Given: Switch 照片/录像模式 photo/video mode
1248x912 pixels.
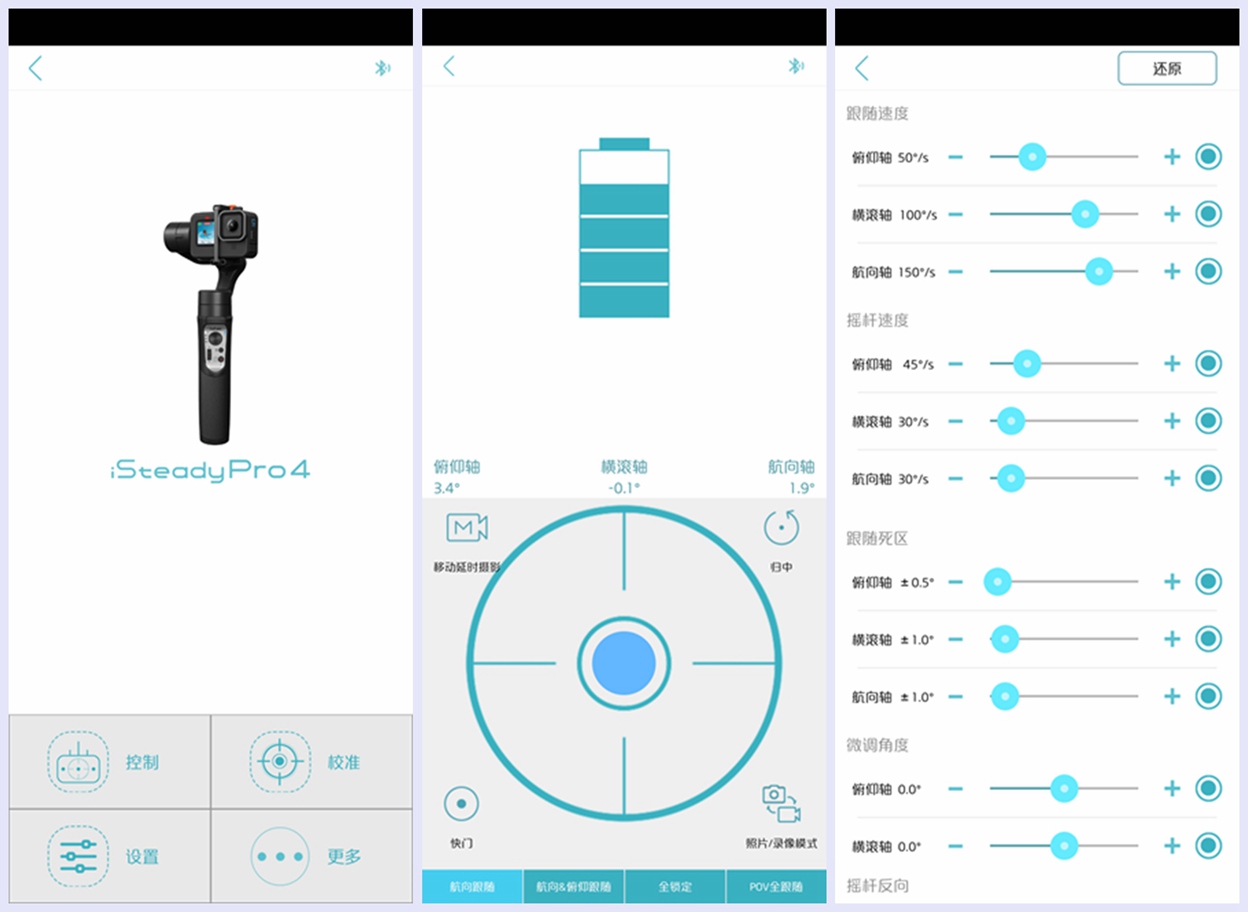Looking at the screenshot, I should click(781, 803).
